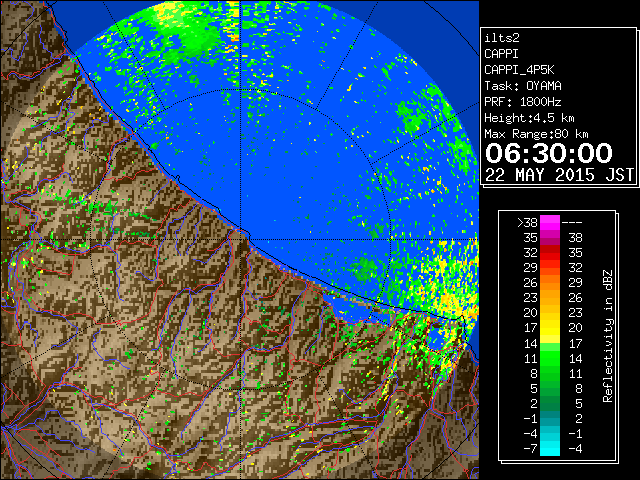Click the large '06:30:00' timestamp
This screenshot has width=640, height=480.
point(549,153)
